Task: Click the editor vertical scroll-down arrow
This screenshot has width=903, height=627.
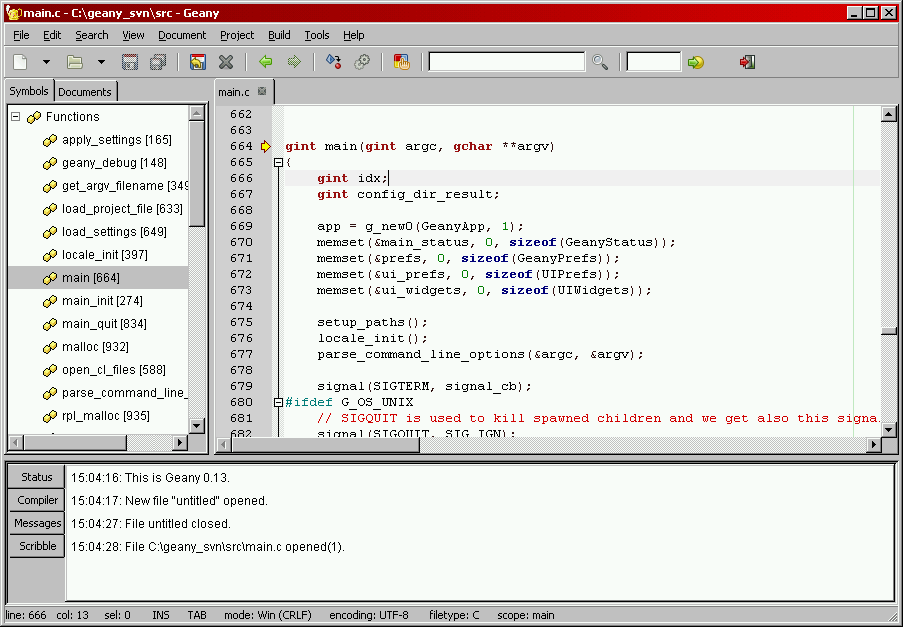Action: click(889, 430)
